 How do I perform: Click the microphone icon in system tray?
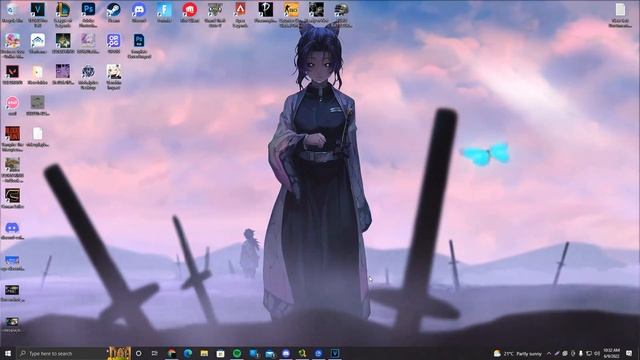click(581, 353)
